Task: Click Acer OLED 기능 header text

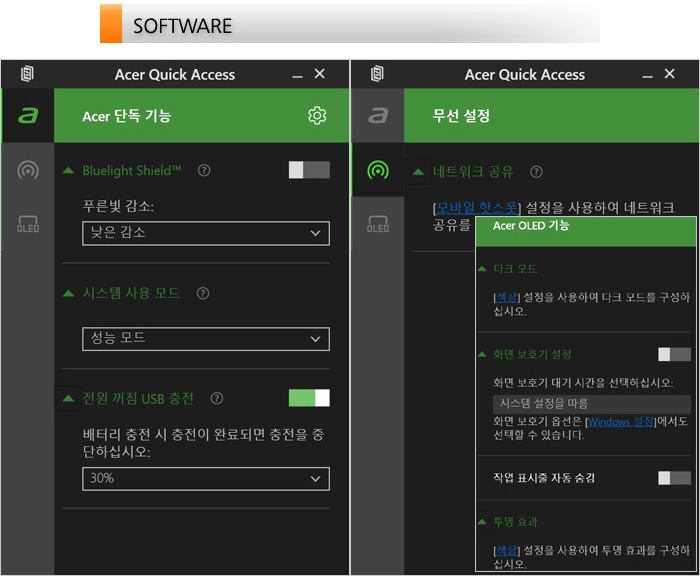Action: (x=531, y=226)
